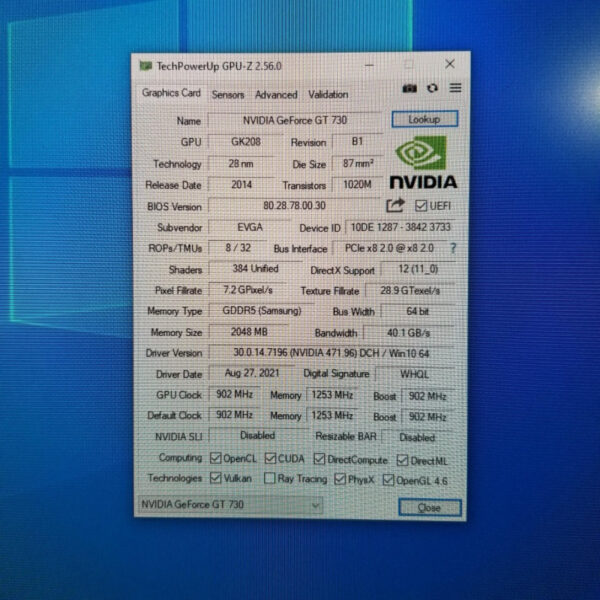Toggle the DirectCompute checkbox
Image resolution: width=600 pixels, height=600 pixels.
(319, 459)
